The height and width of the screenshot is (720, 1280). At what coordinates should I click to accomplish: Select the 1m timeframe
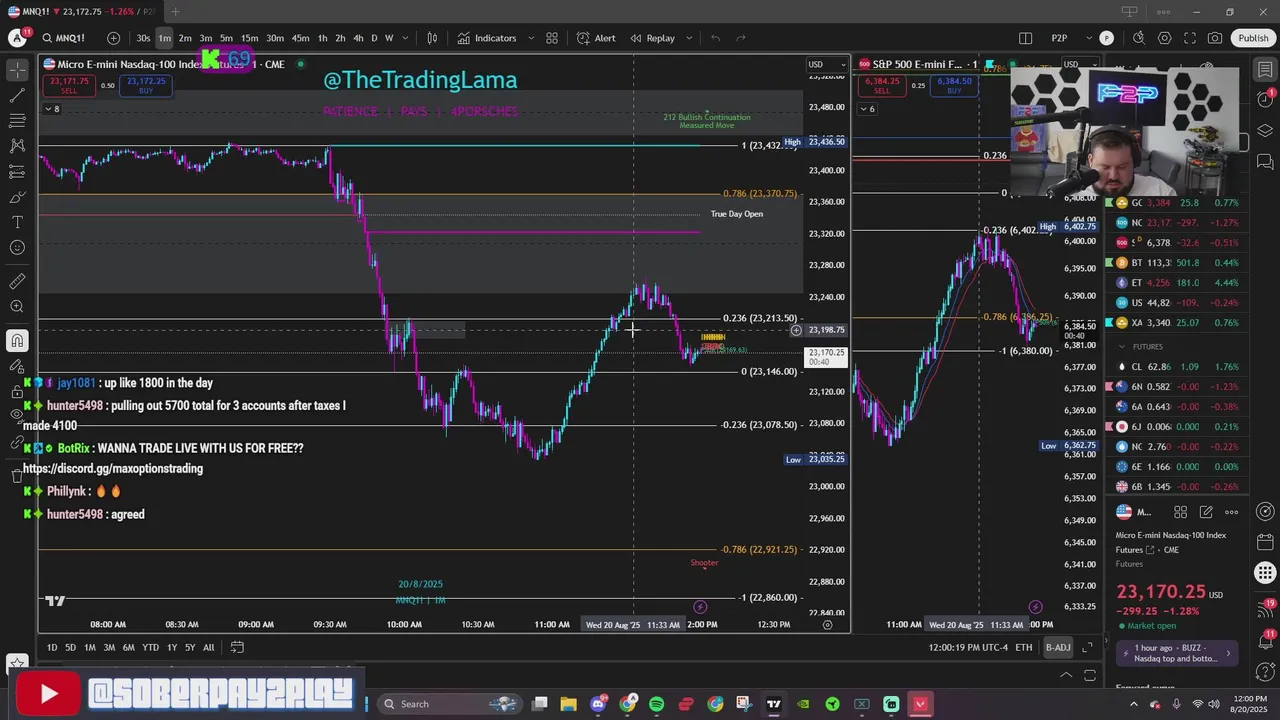(164, 38)
